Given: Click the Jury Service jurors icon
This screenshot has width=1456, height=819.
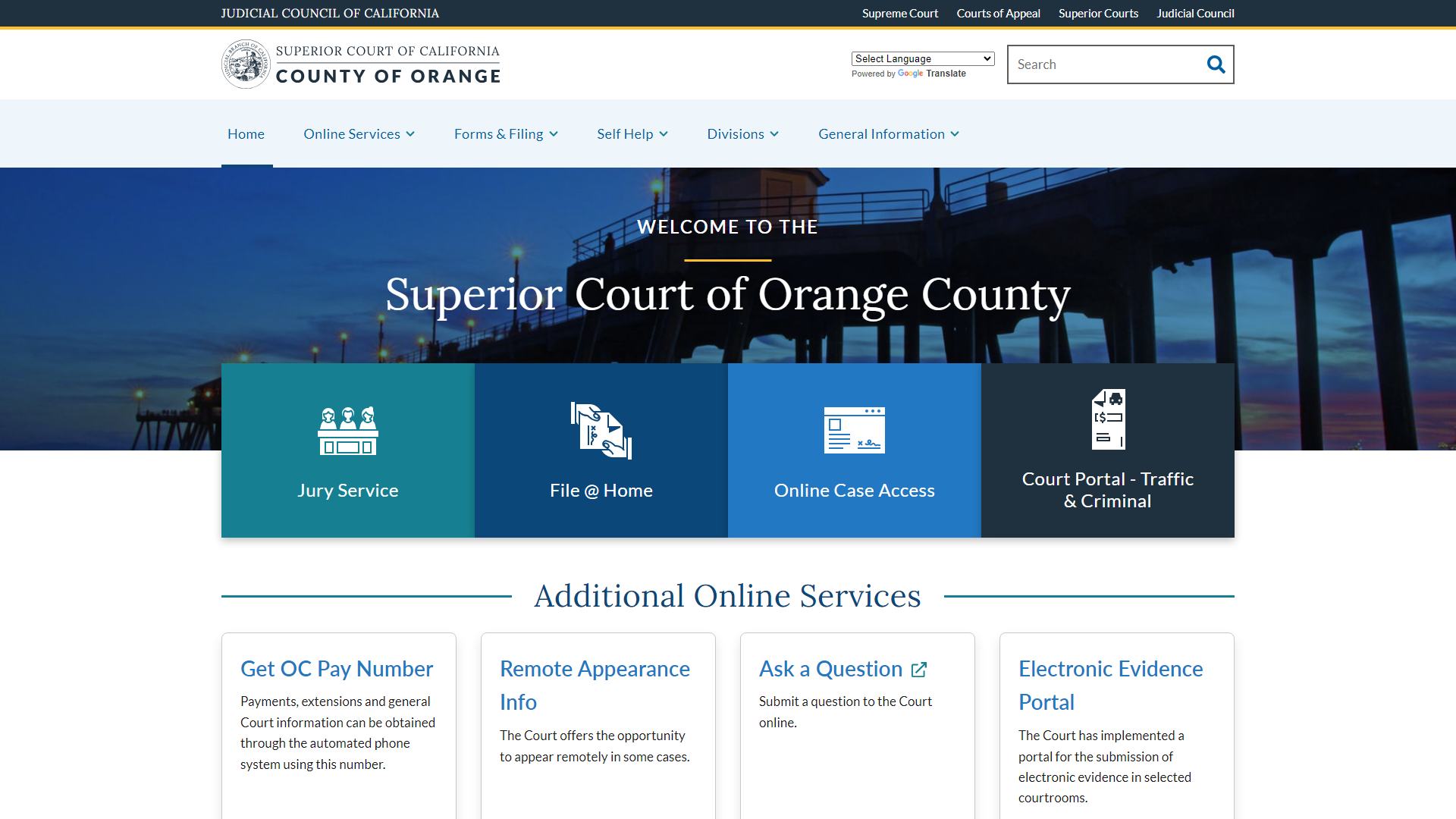Looking at the screenshot, I should click(x=348, y=431).
